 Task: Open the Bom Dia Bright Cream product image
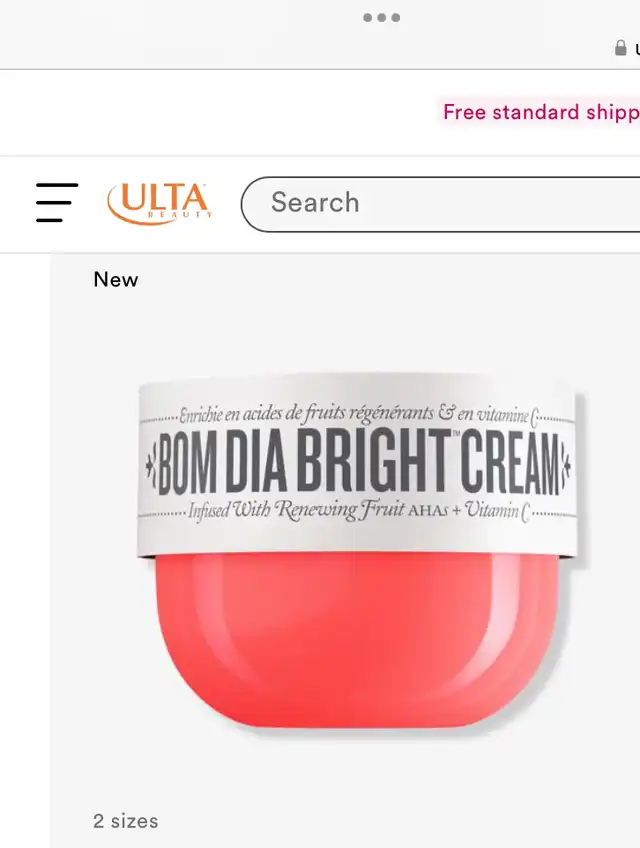[x=360, y=552]
